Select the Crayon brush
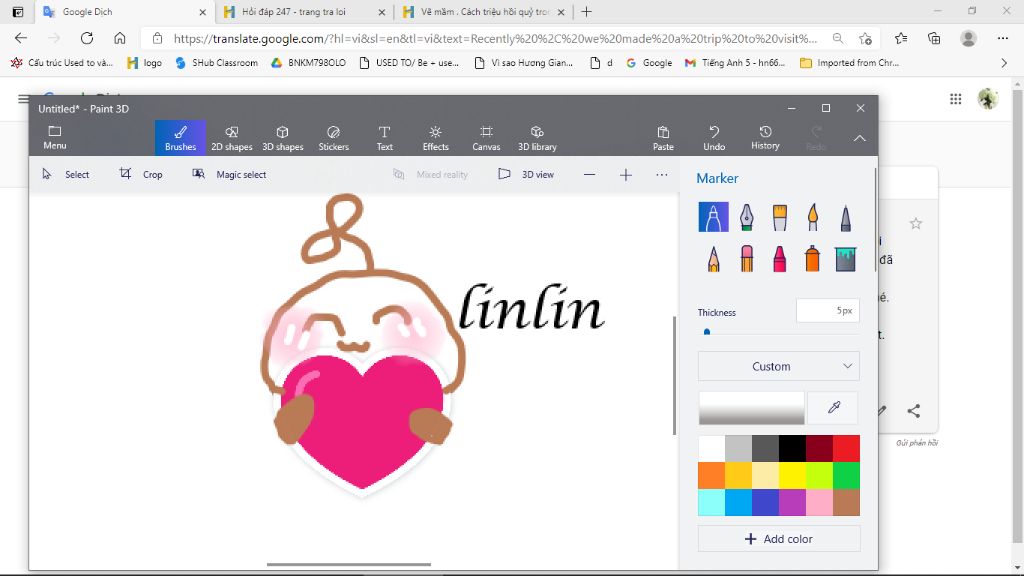 click(780, 259)
